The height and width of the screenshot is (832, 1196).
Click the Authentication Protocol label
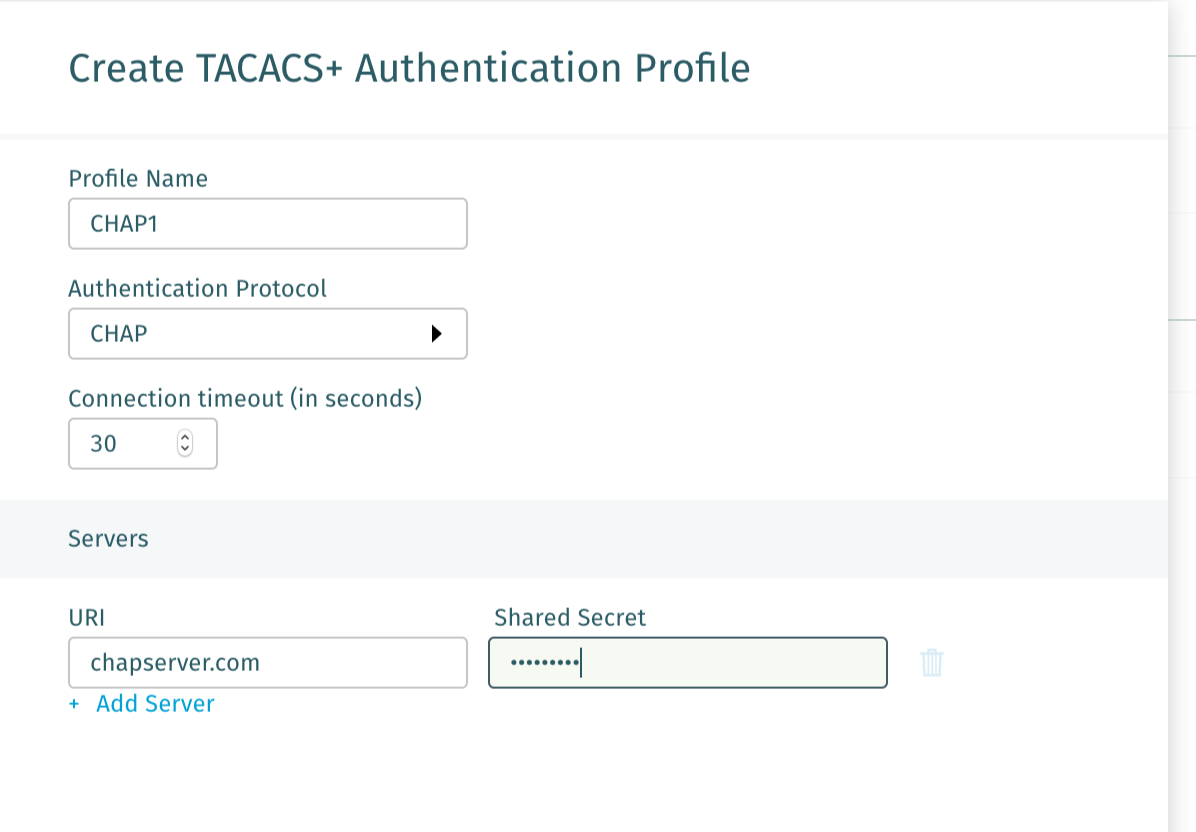(x=197, y=288)
